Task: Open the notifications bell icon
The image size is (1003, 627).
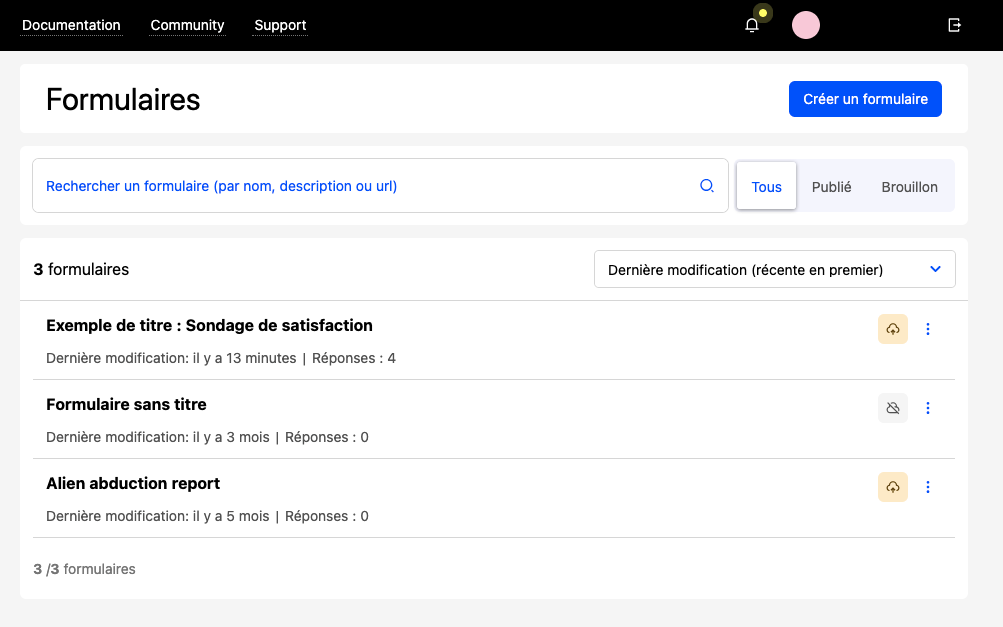Action: pos(752,26)
